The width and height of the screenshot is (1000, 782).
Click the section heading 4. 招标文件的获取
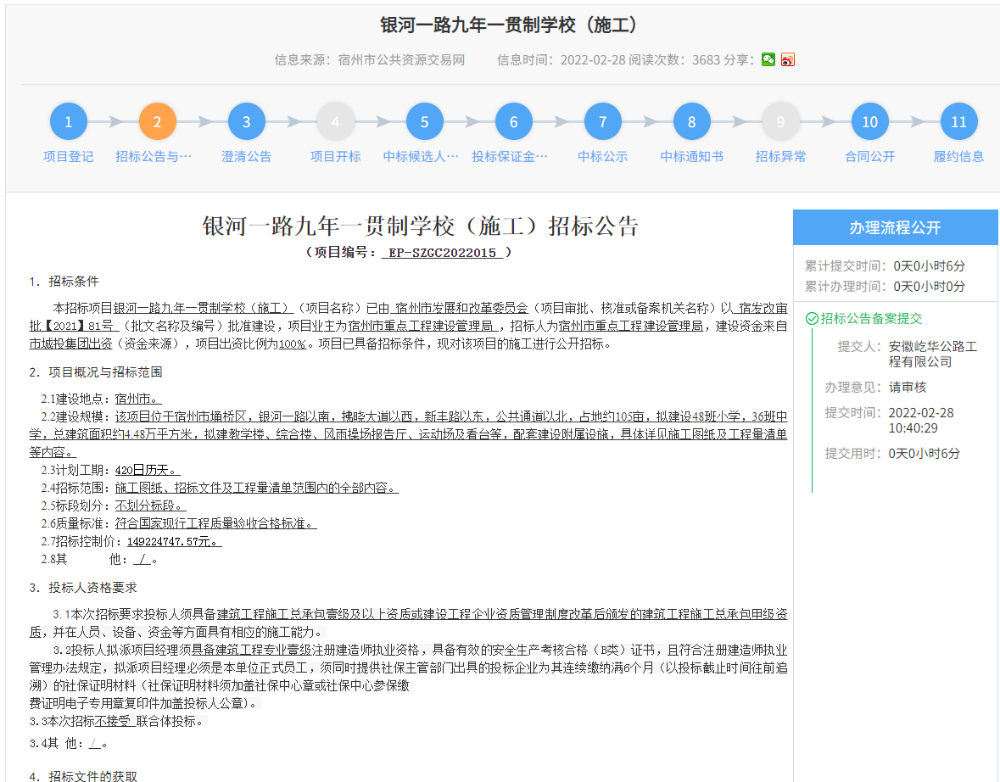pos(83,776)
